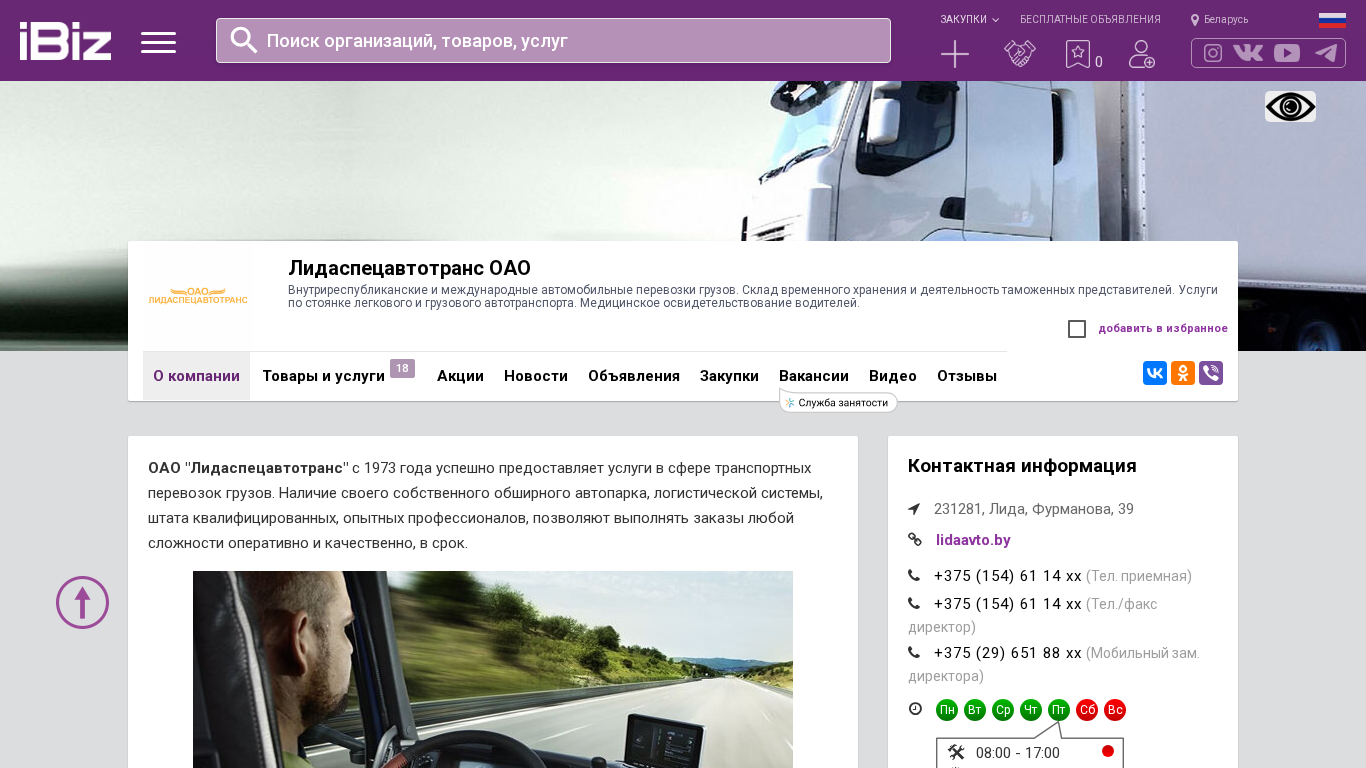This screenshot has height=768, width=1366.
Task: Share company page on Odnoklassniki
Action: [x=1183, y=373]
